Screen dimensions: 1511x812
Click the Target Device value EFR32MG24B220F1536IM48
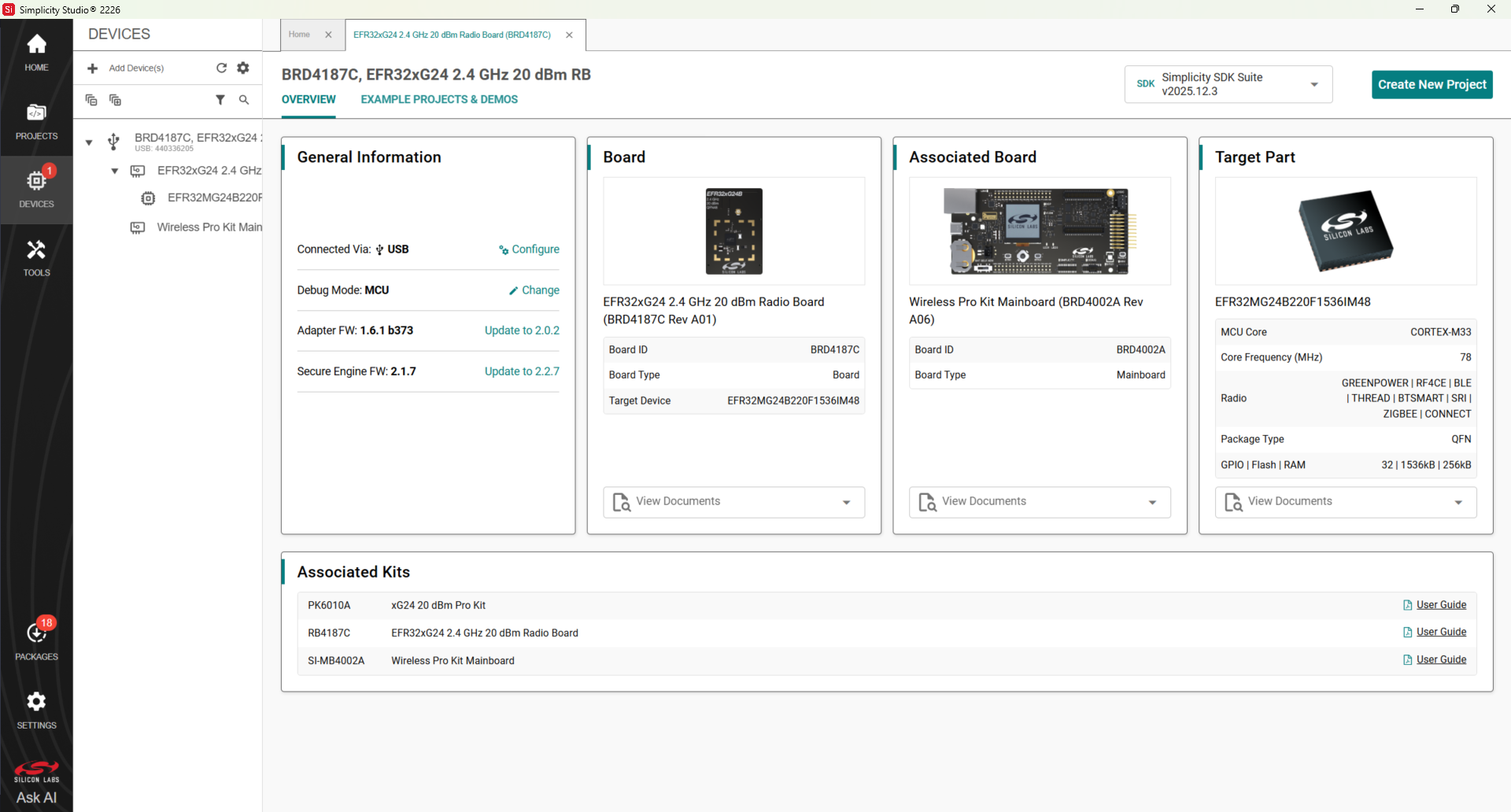click(x=793, y=401)
